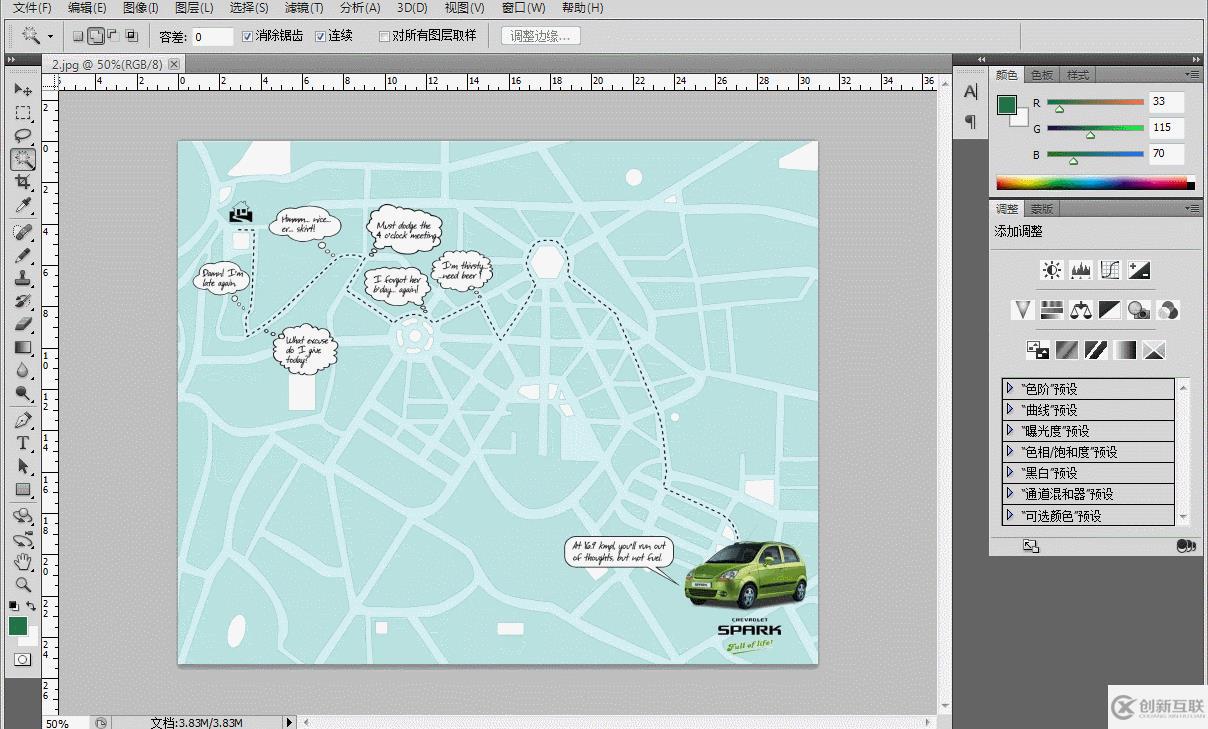Click the foreground color swatch in Color panel
This screenshot has width=1208, height=729.
point(1006,105)
